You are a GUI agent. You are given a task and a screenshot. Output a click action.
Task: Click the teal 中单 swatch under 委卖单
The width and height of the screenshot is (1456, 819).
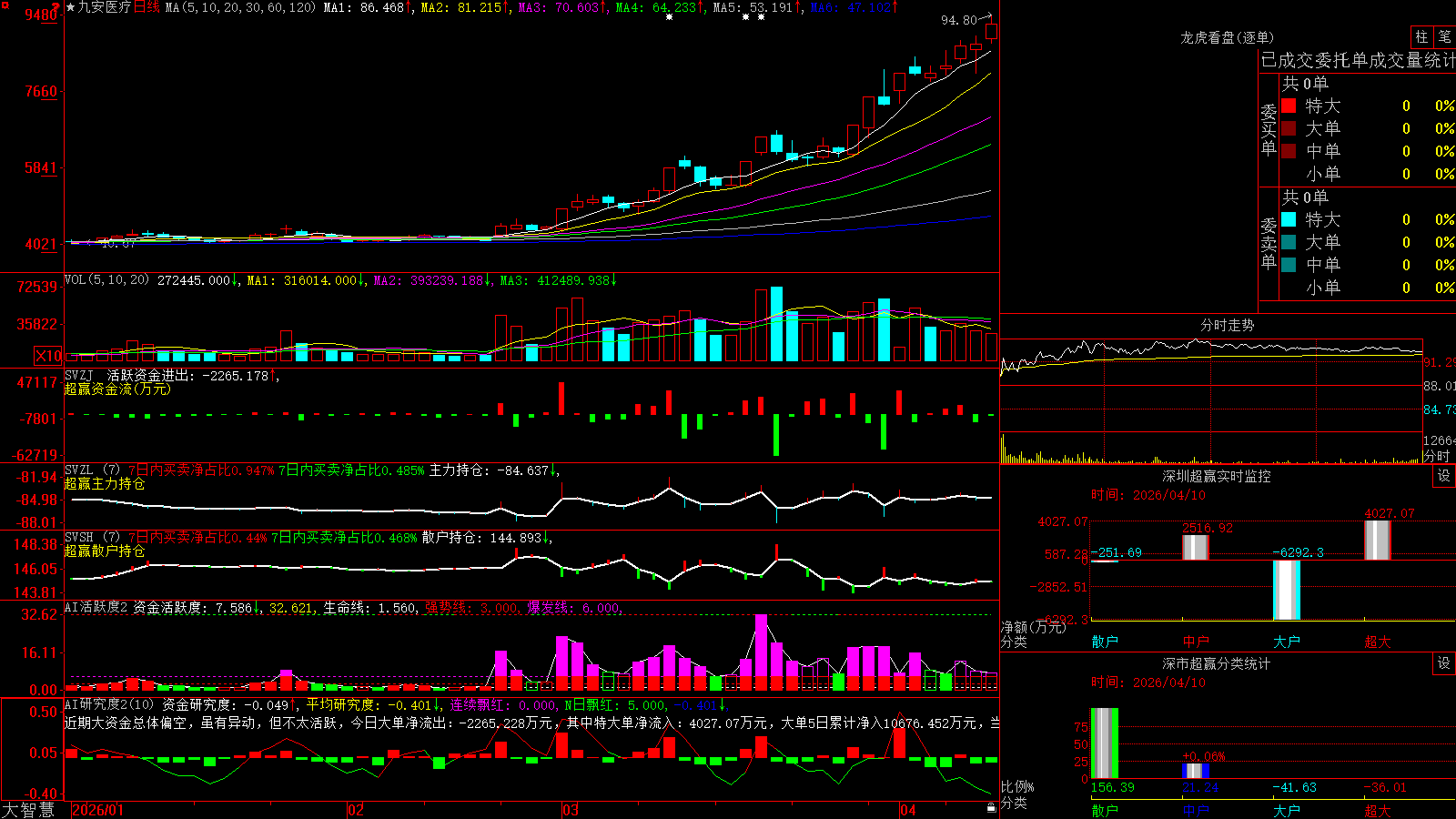(1289, 265)
